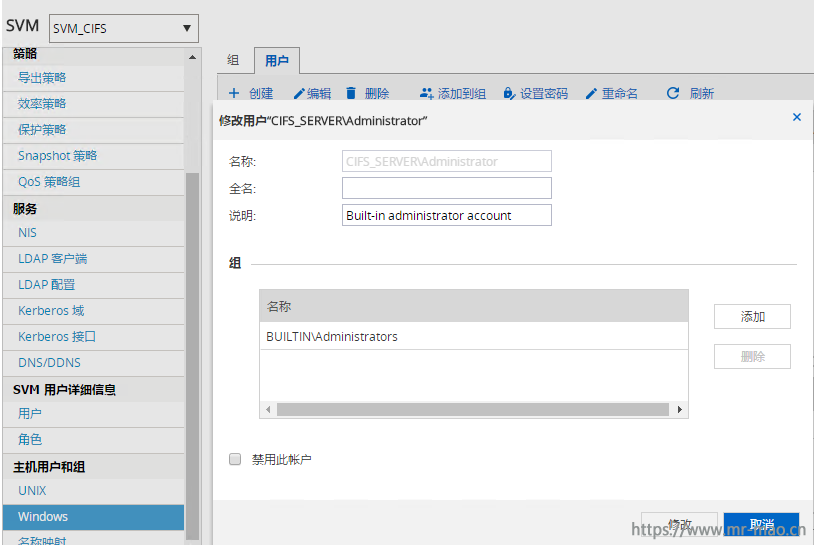Image resolution: width=814 pixels, height=545 pixels.
Task: Click 编辑 toolbar label
Action: [x=319, y=93]
